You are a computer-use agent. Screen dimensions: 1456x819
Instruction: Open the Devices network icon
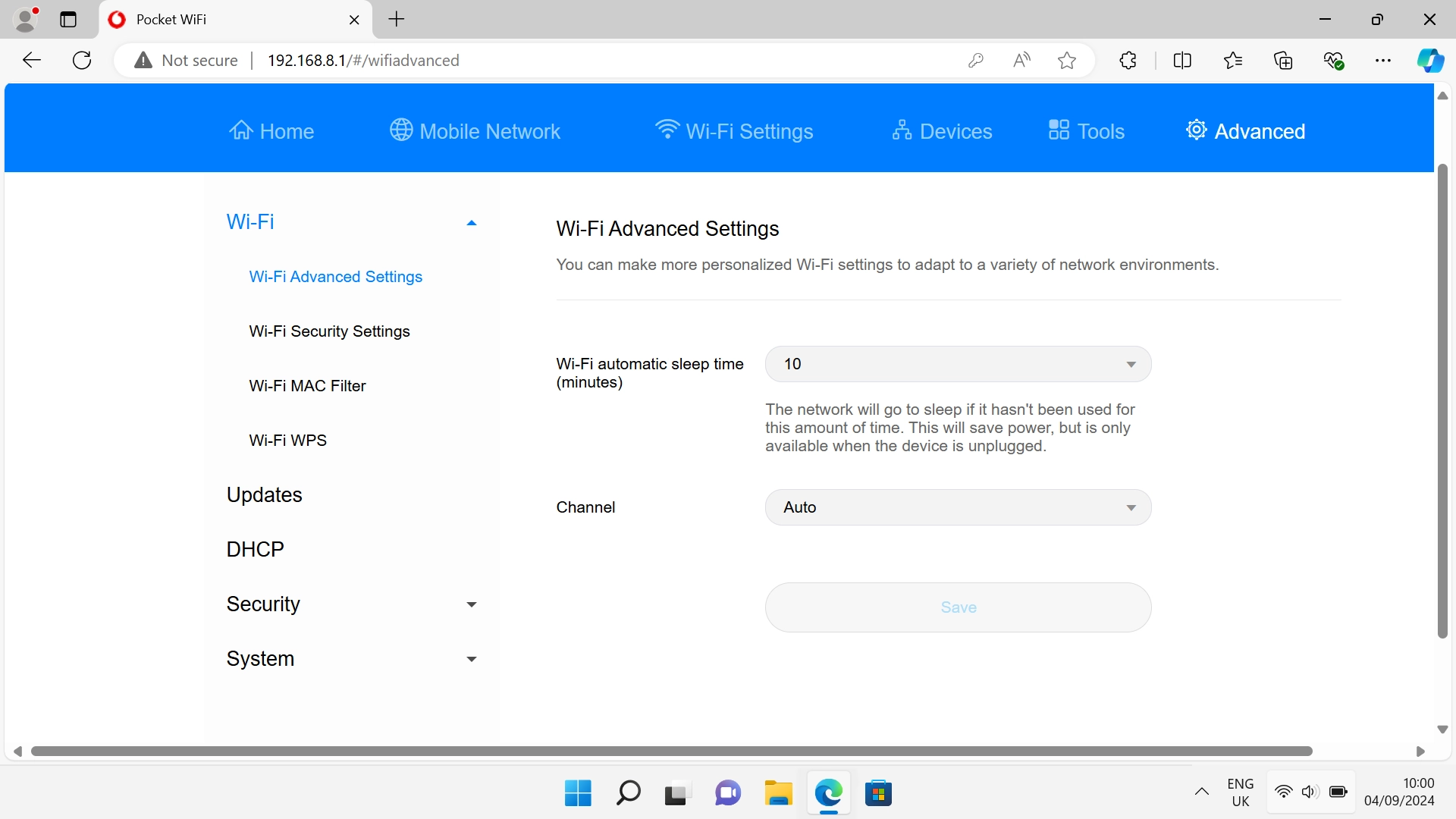pyautogui.click(x=902, y=130)
